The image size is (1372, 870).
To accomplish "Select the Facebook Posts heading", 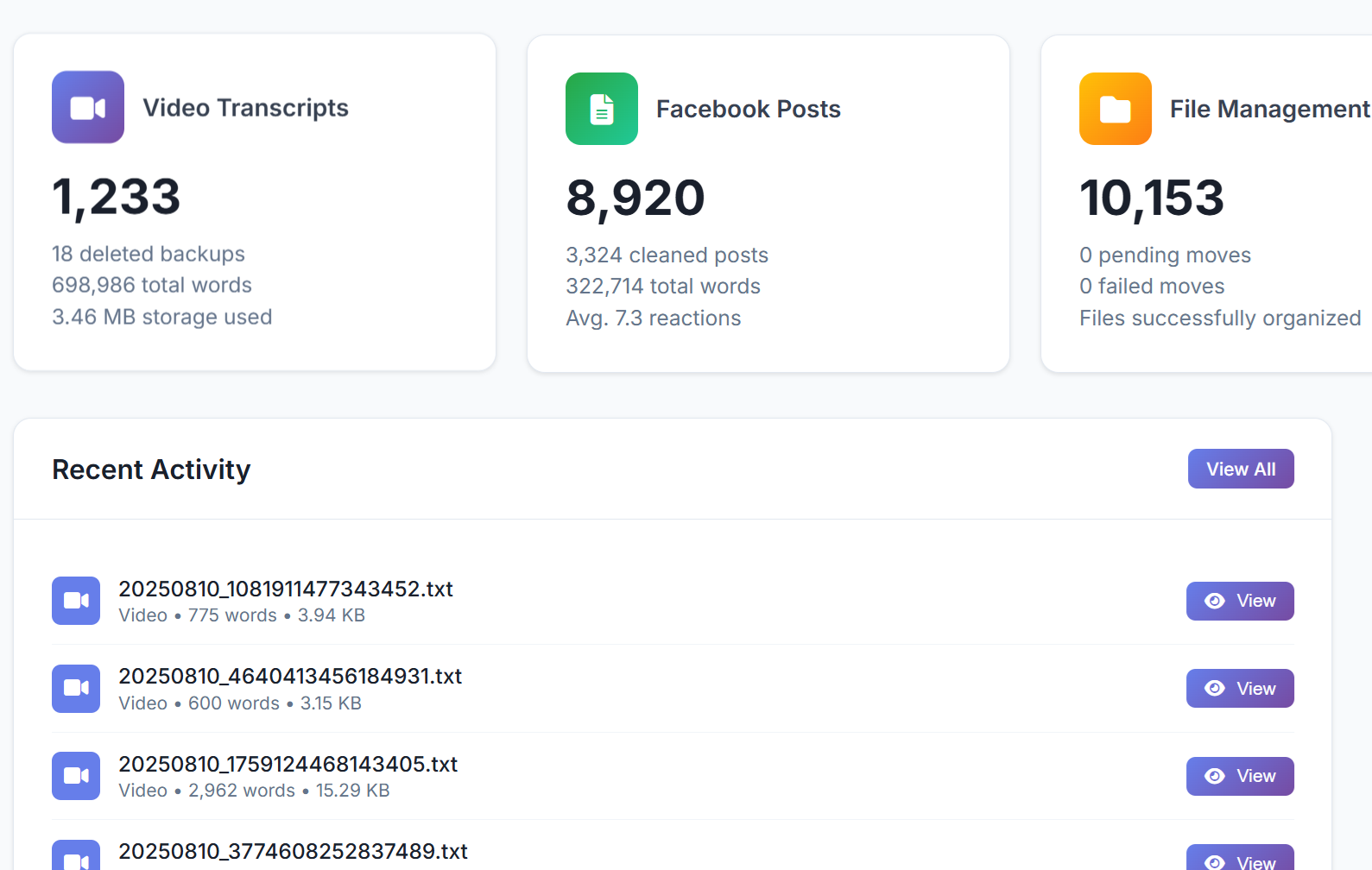I will click(749, 109).
